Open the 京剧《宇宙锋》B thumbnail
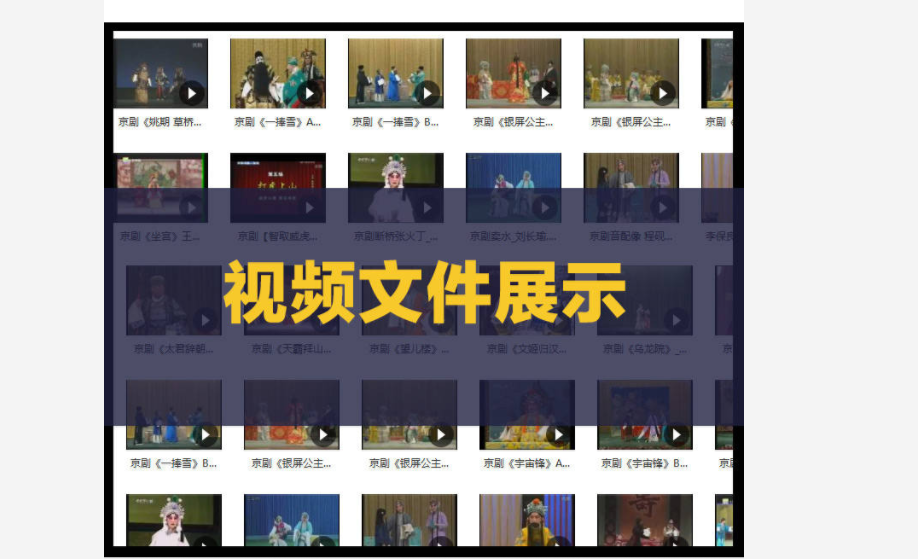918x559 pixels. click(x=645, y=414)
